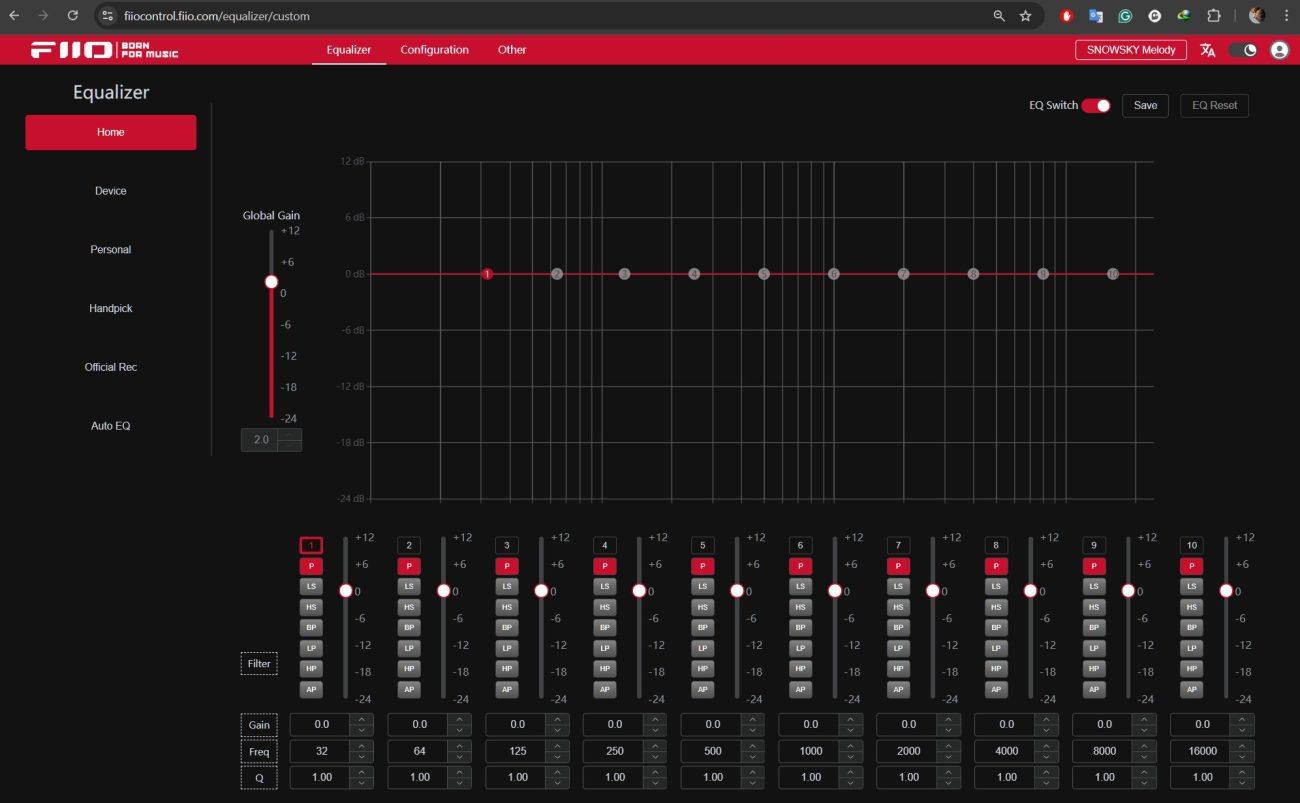Open the SNOWSKY Melody device selector
The width and height of the screenshot is (1300, 803).
click(1130, 50)
